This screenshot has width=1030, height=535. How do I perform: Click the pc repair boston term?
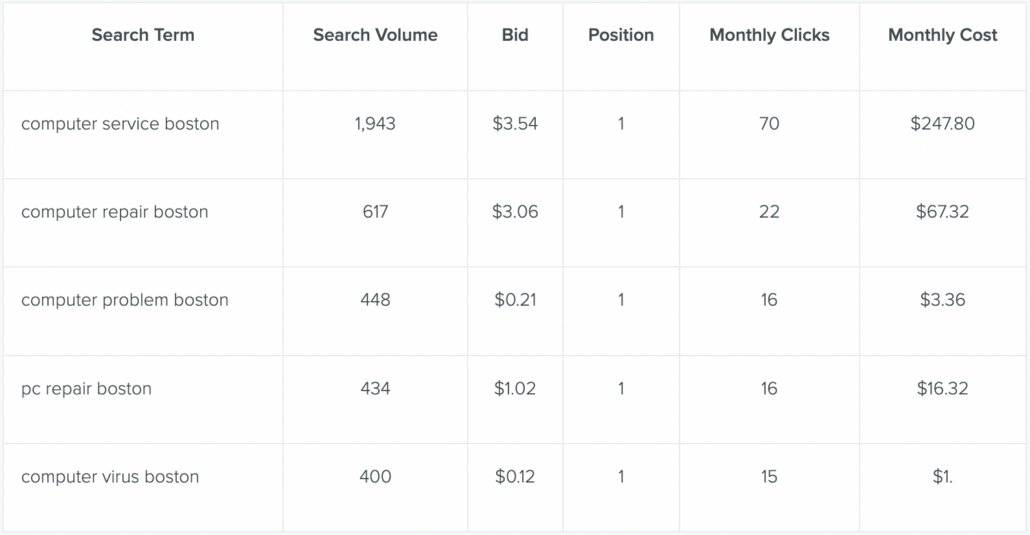point(86,388)
